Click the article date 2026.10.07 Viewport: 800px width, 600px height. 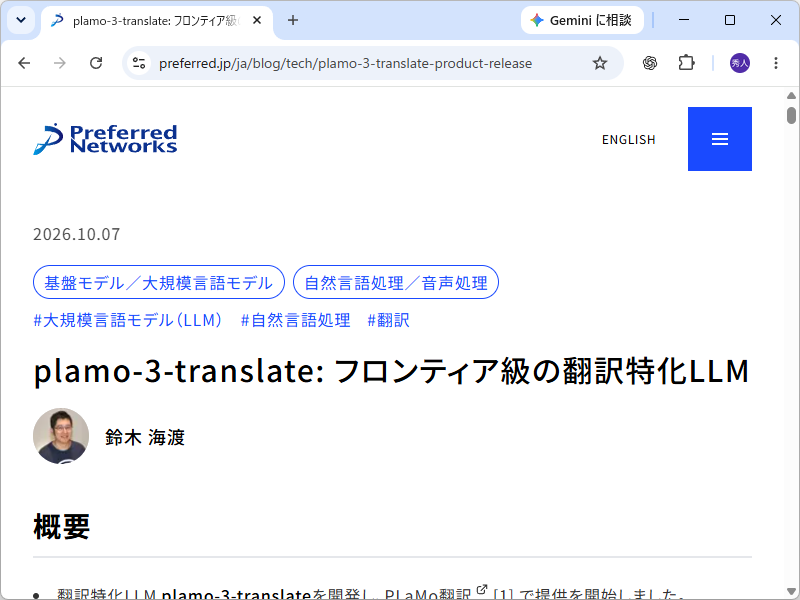tap(77, 234)
